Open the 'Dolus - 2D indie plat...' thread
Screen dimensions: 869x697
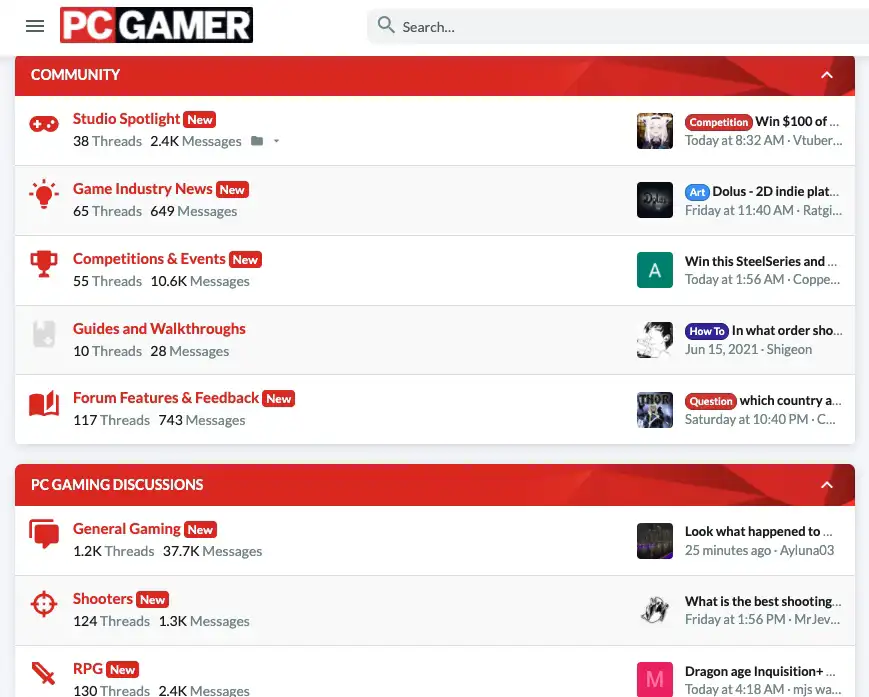[x=775, y=191]
